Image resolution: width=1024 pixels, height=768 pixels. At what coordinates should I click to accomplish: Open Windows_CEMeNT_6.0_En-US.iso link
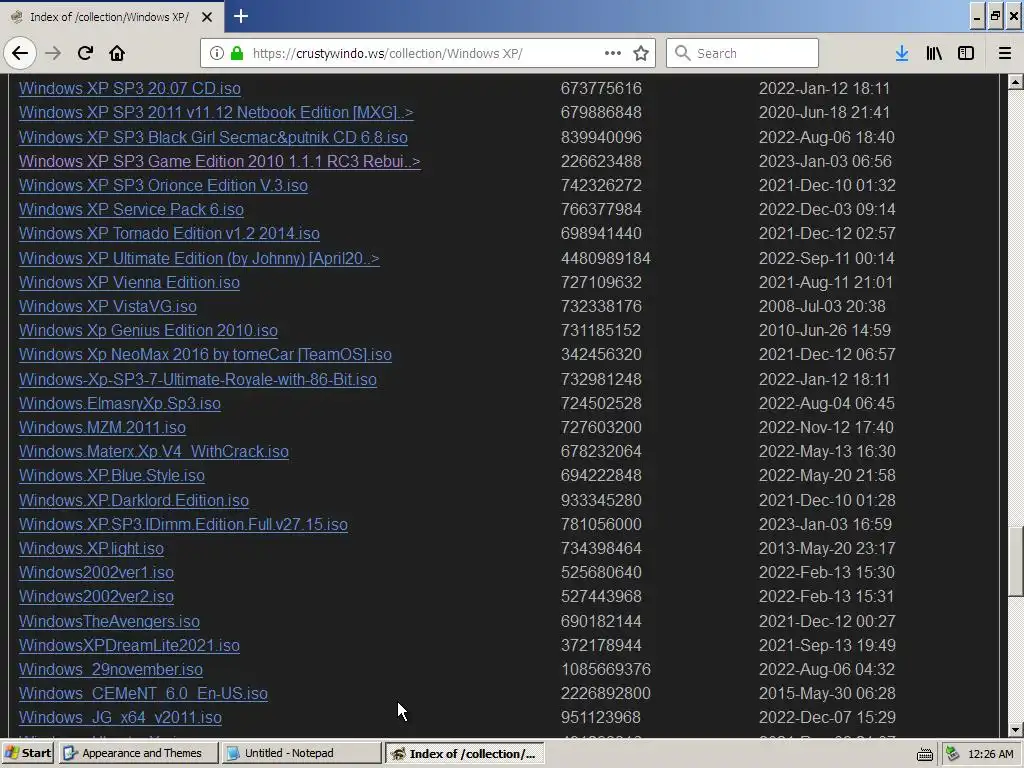[144, 694]
